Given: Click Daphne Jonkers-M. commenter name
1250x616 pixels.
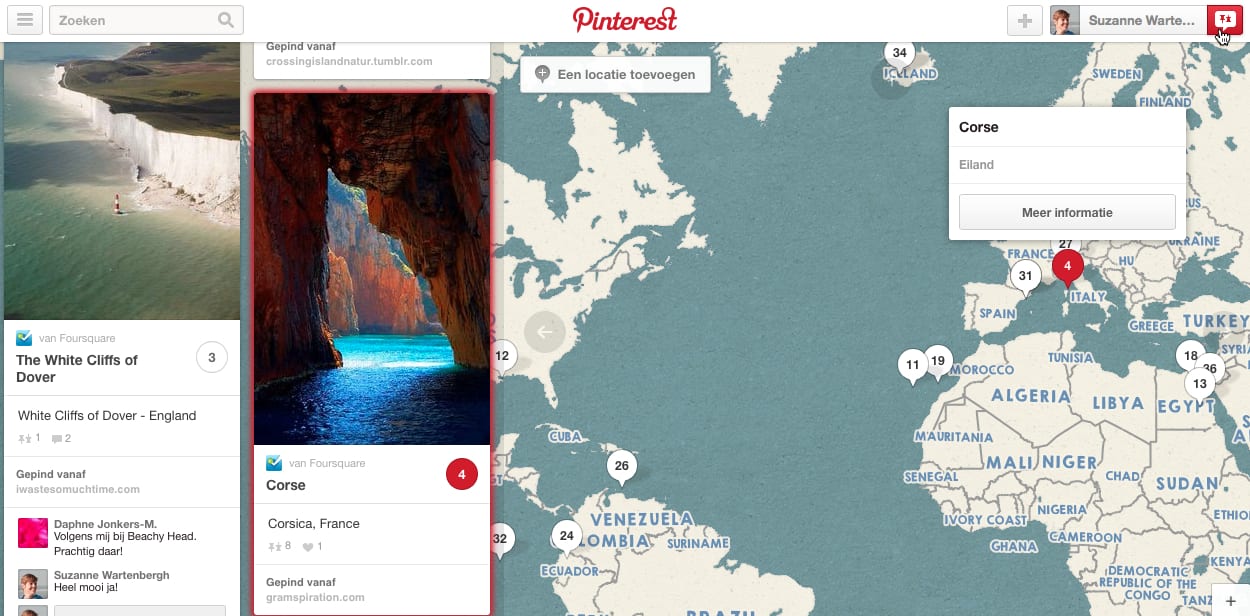Looking at the screenshot, I should 105,524.
